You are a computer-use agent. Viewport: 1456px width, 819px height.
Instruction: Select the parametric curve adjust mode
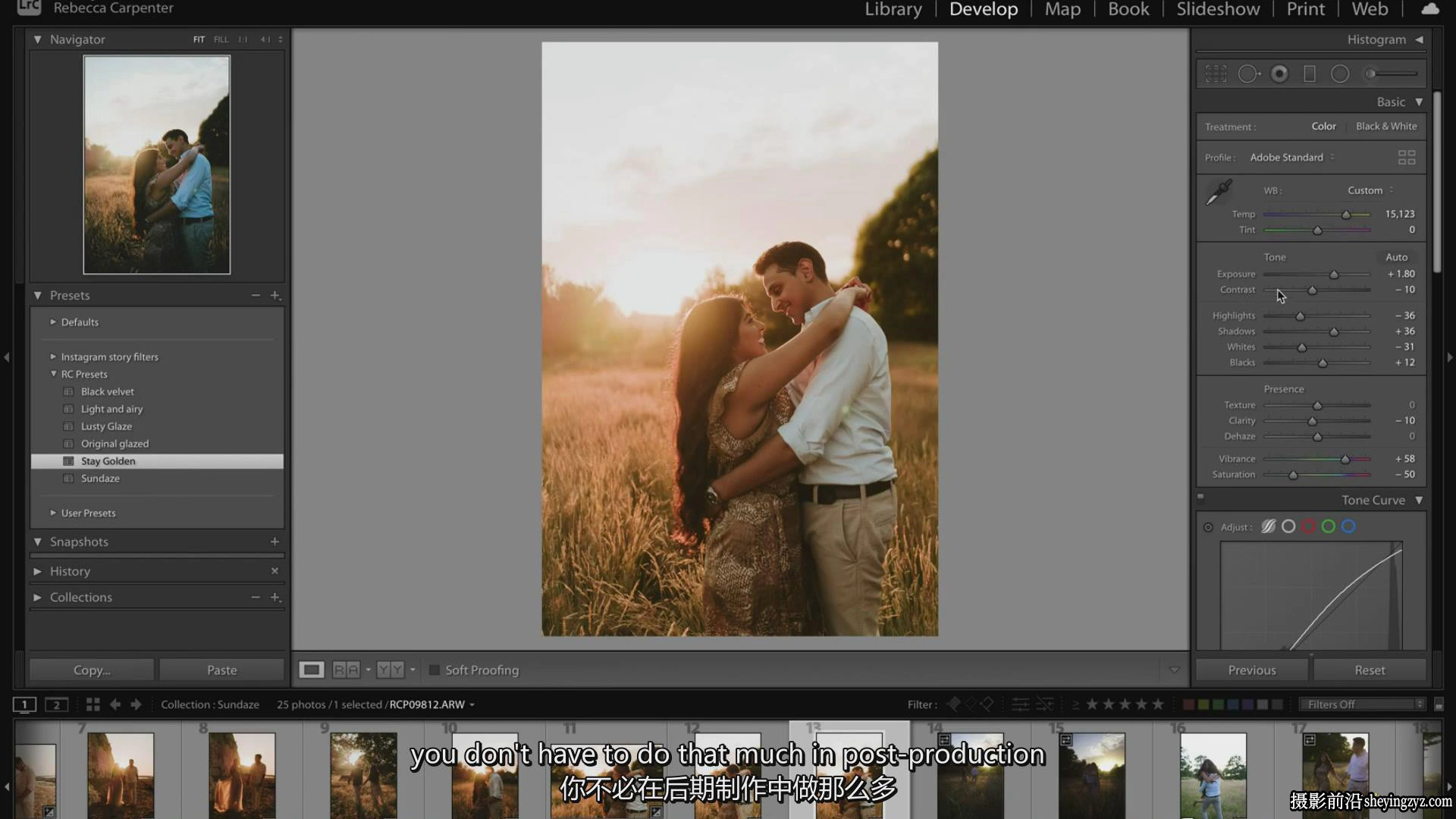tap(1268, 526)
